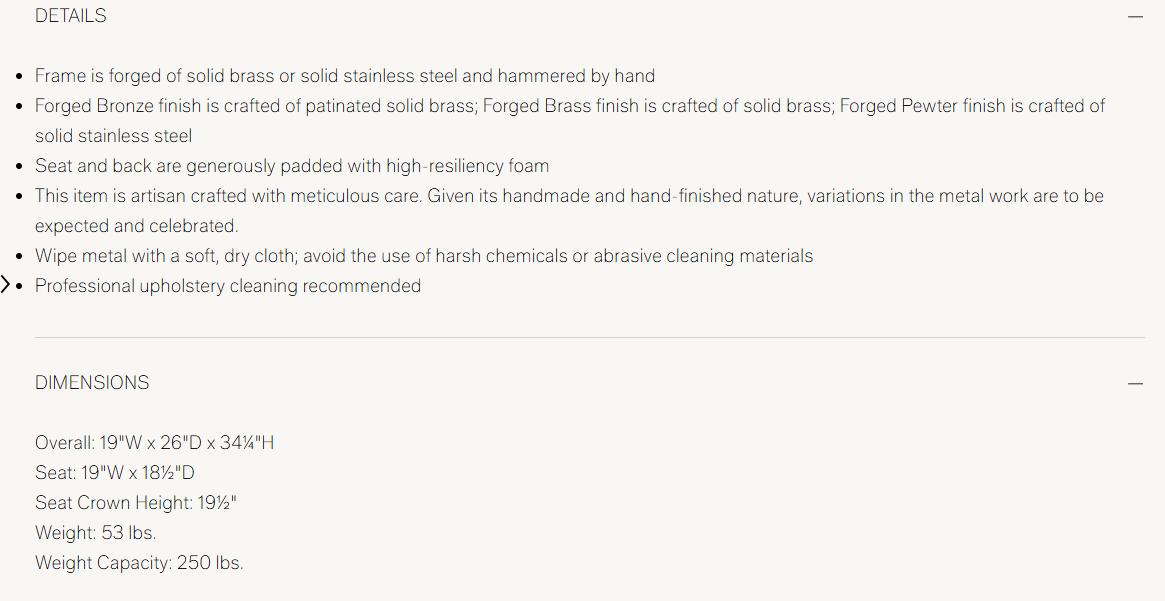Click the DETAILS section heading
1165x601 pixels.
pos(71,16)
